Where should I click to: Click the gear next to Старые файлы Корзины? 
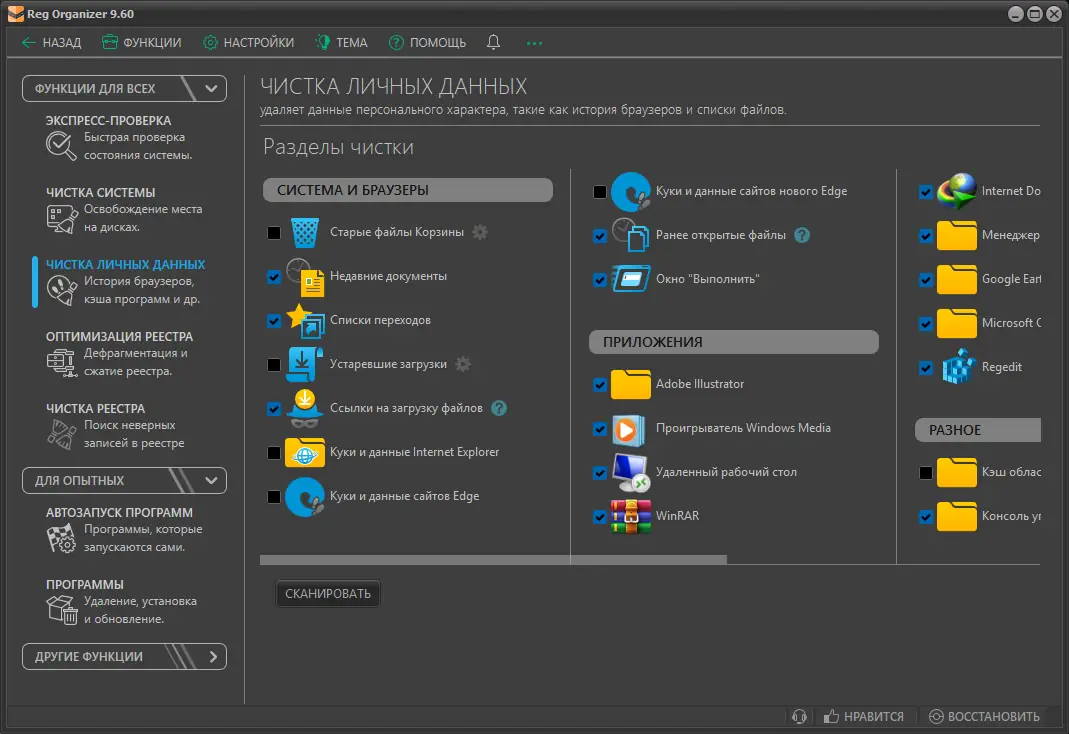pyautogui.click(x=478, y=231)
